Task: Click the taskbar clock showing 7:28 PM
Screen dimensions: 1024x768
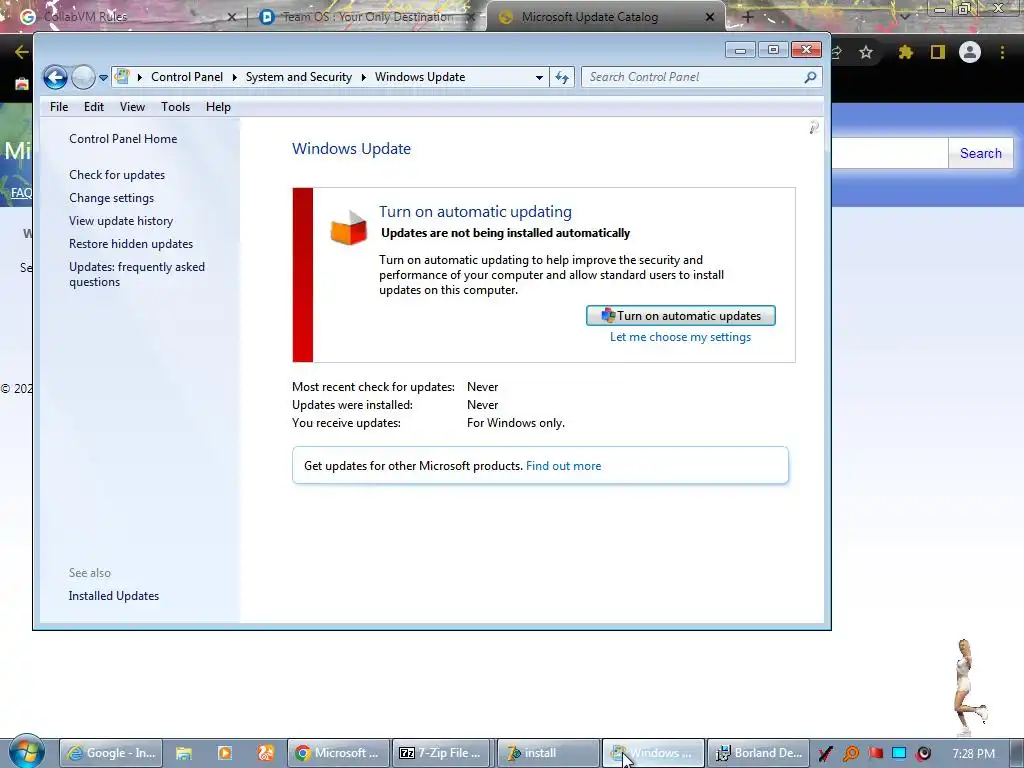Action: [973, 754]
